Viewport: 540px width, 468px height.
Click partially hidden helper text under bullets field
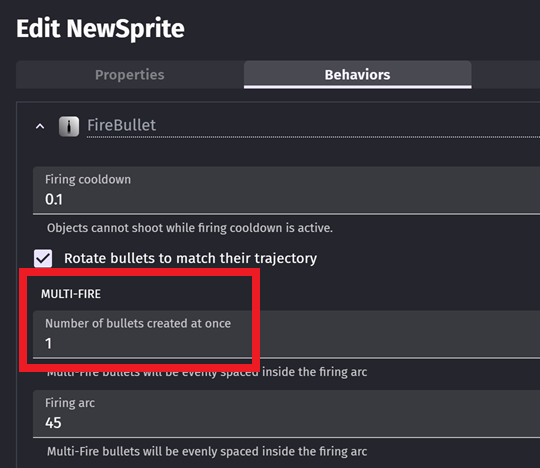[207, 372]
